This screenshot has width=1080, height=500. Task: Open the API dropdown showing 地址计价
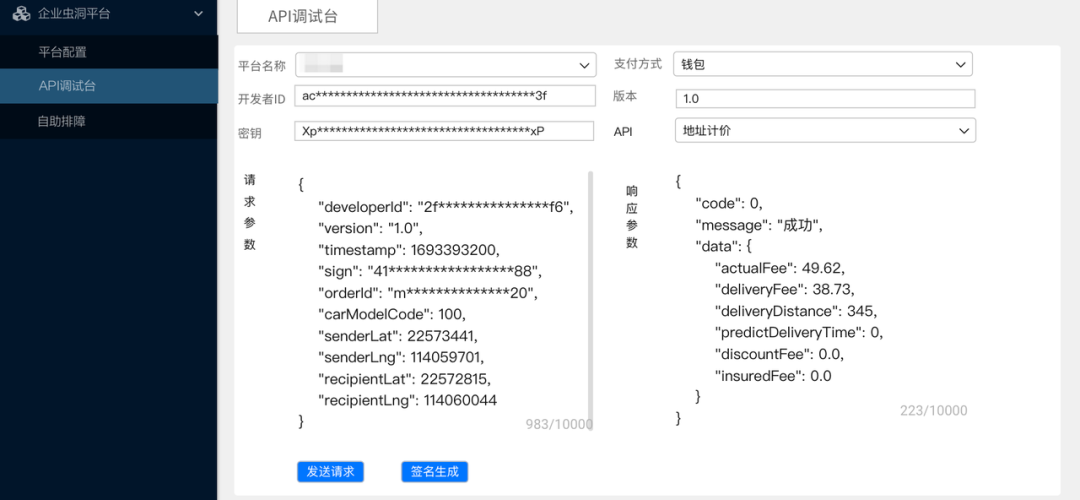[825, 130]
